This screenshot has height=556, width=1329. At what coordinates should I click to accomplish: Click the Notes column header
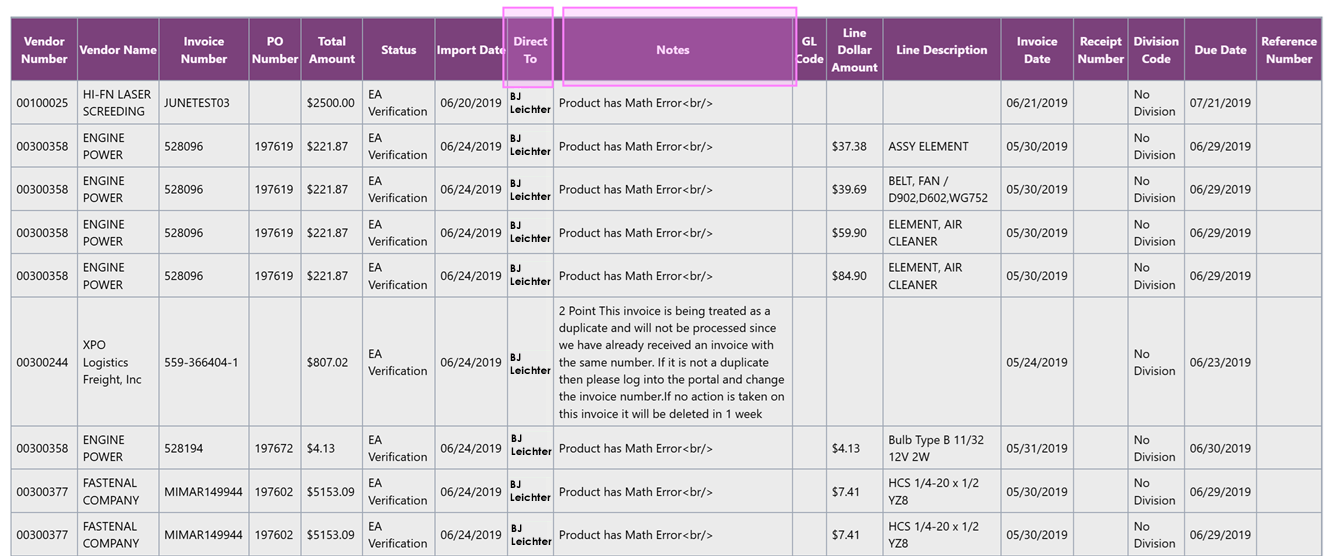(x=673, y=50)
